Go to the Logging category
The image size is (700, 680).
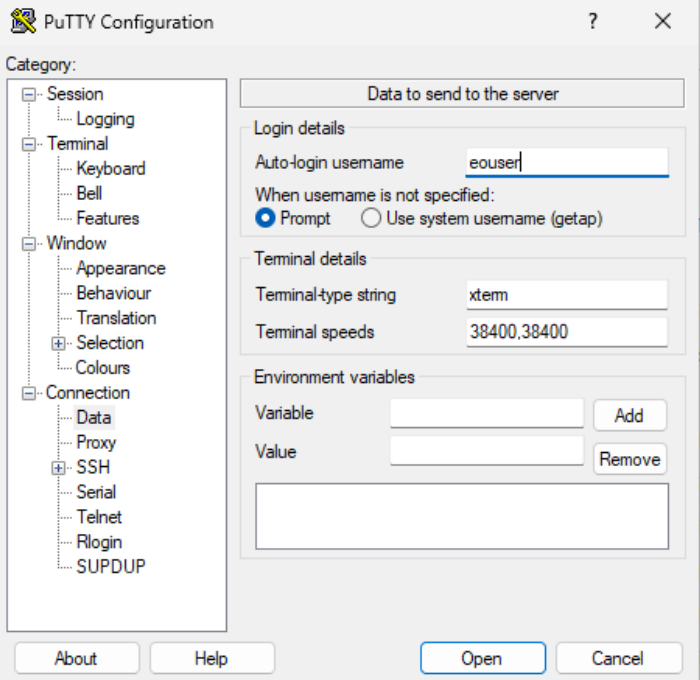(105, 119)
